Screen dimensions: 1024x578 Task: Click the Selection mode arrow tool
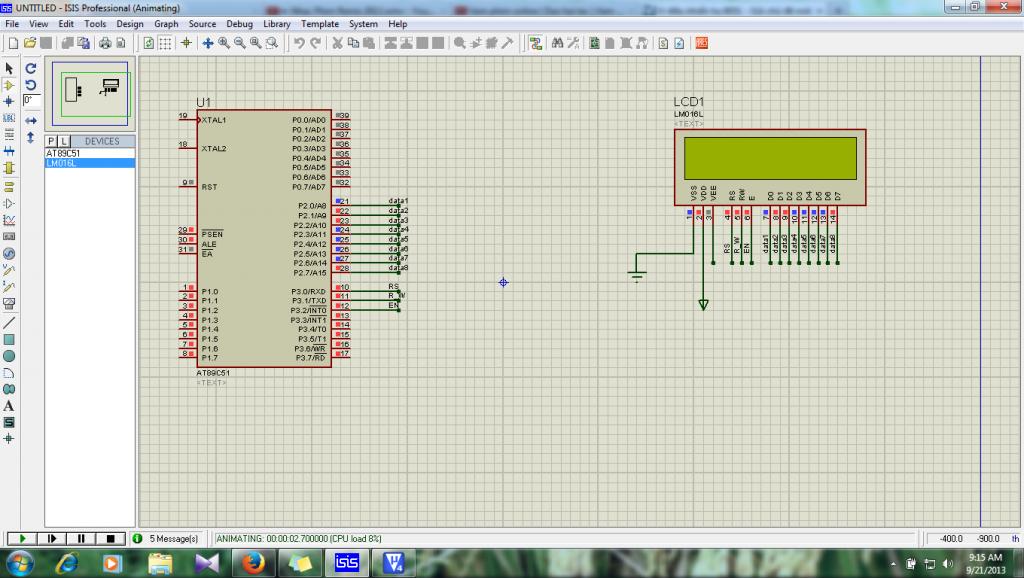pyautogui.click(x=9, y=68)
